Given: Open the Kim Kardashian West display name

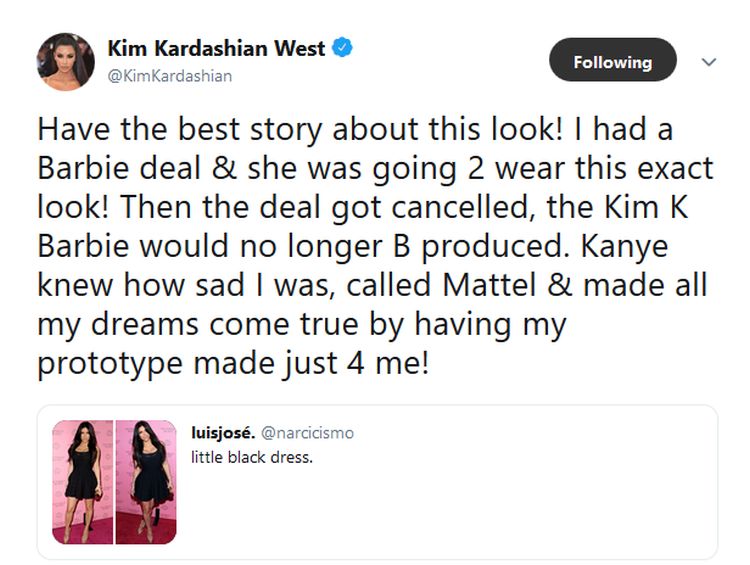Looking at the screenshot, I should pos(218,48).
